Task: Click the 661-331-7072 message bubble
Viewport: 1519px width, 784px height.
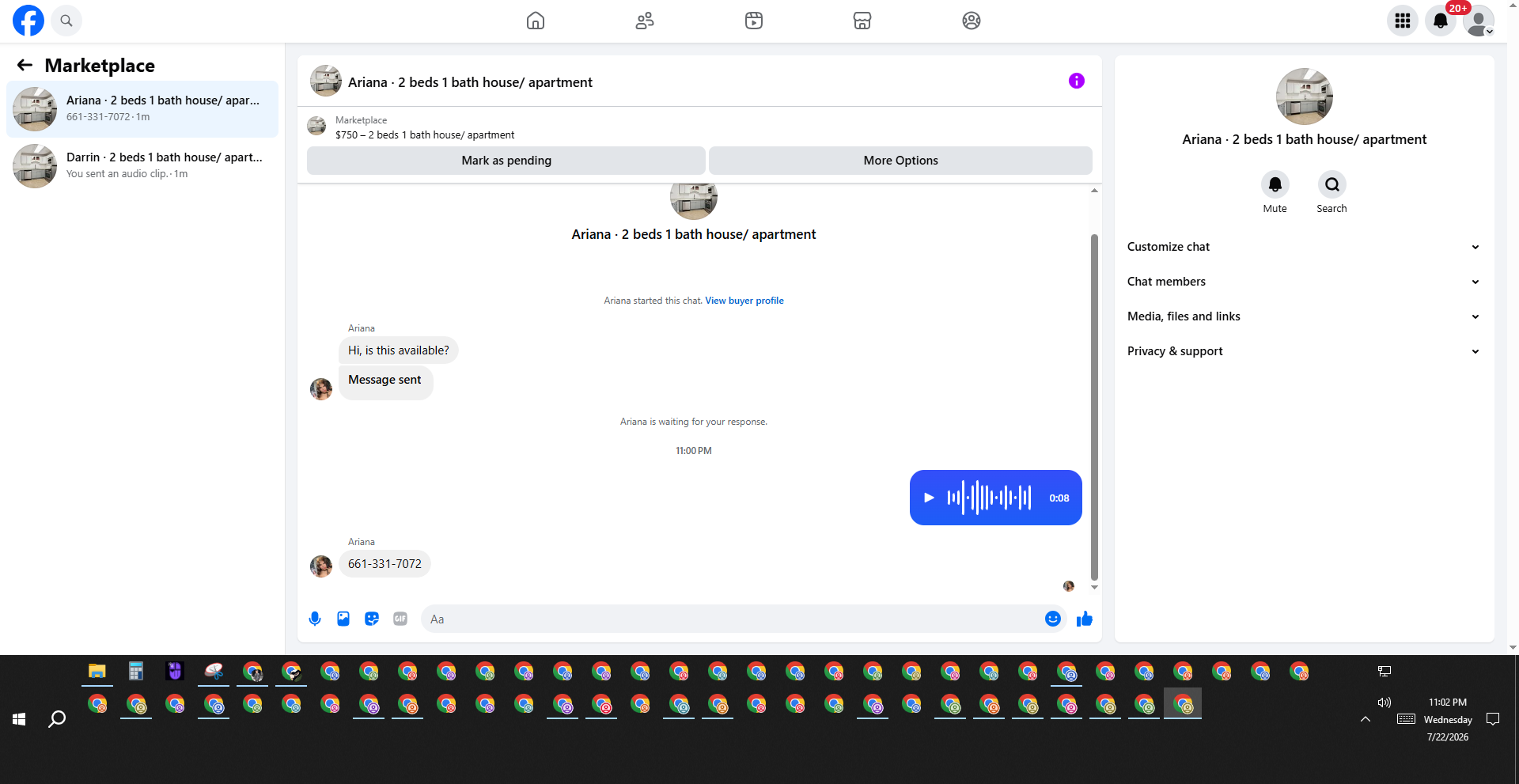Action: (384, 564)
